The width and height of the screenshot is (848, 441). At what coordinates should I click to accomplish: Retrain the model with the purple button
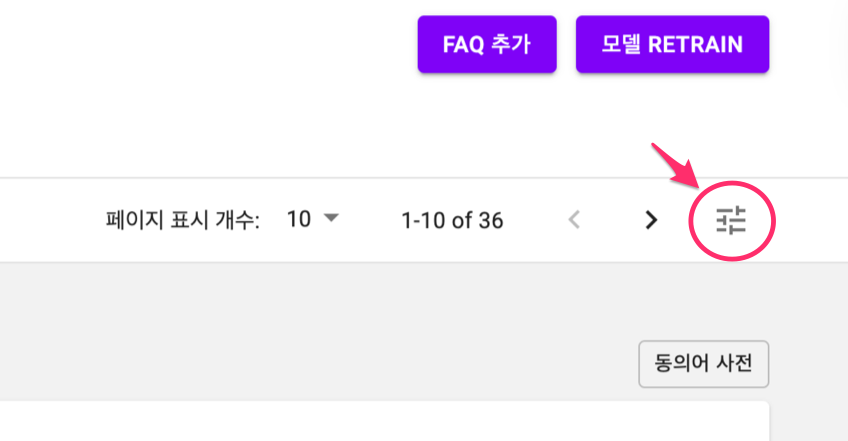click(x=672, y=44)
